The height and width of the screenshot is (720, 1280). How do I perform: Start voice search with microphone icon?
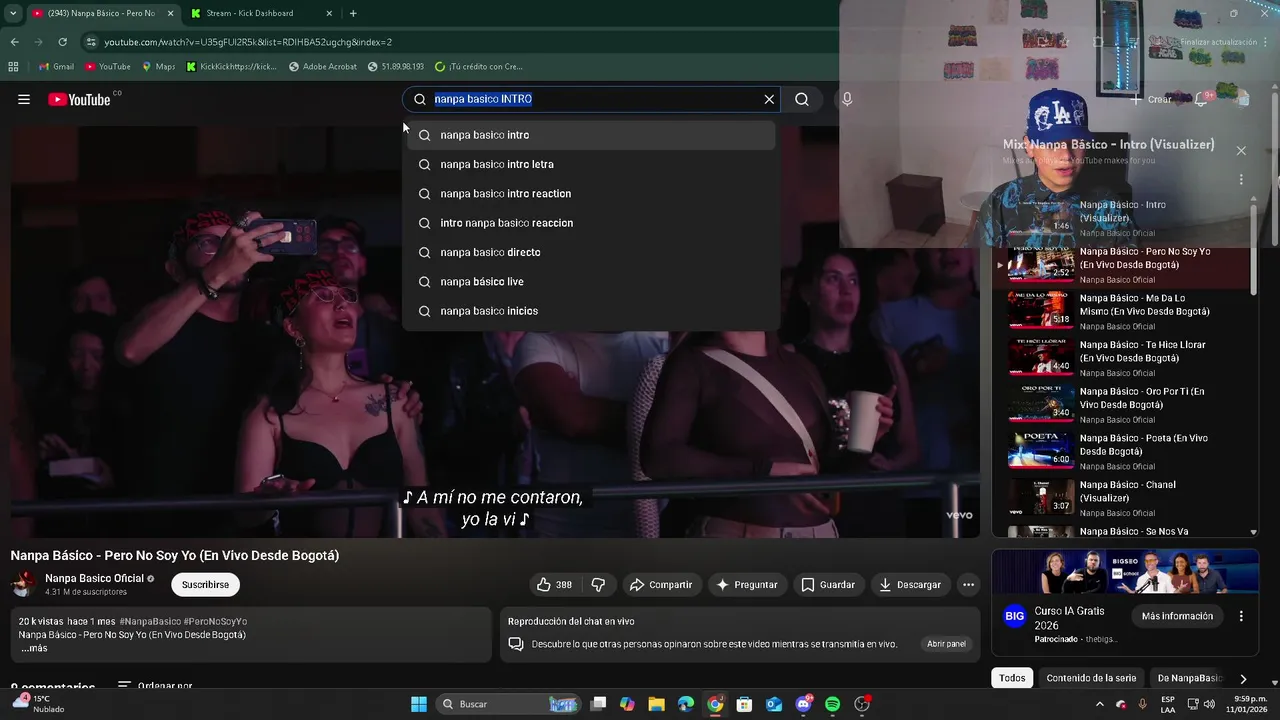[847, 99]
